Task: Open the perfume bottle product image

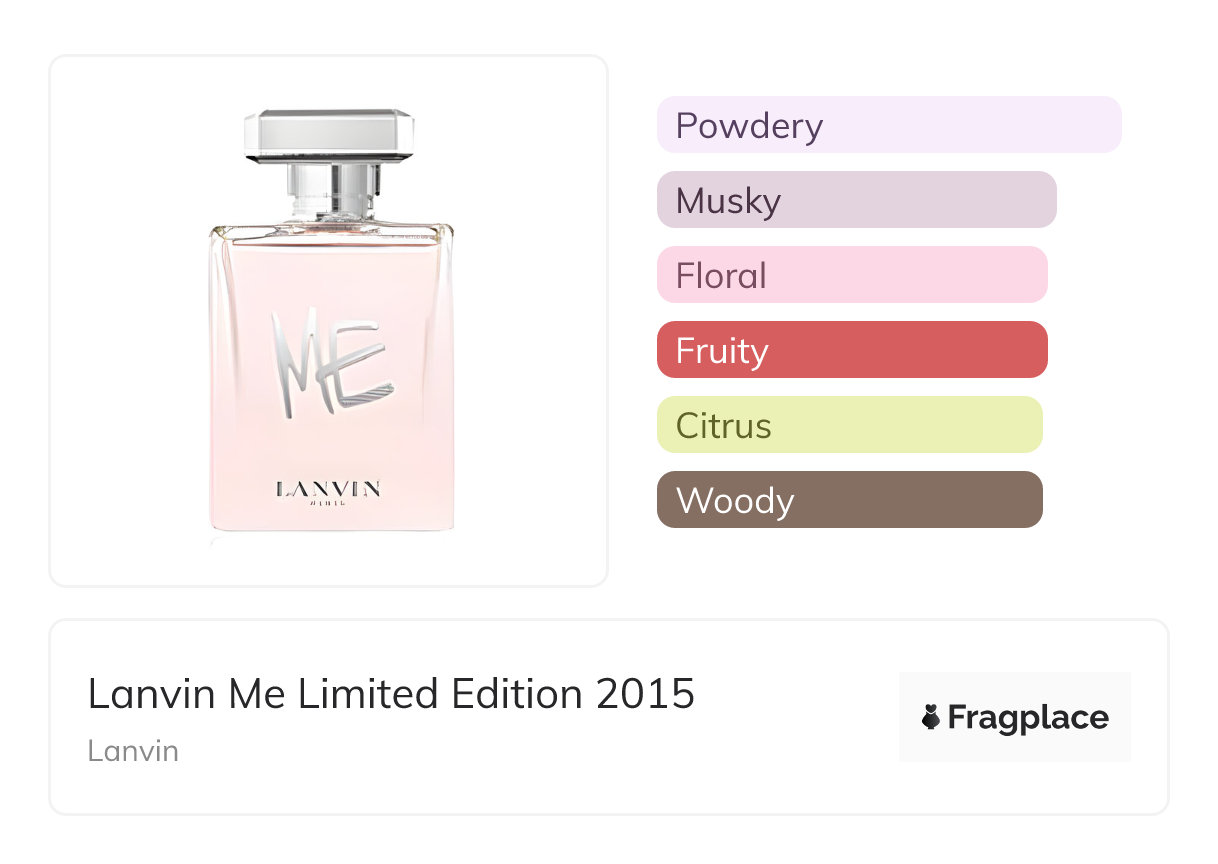Action: coord(329,320)
